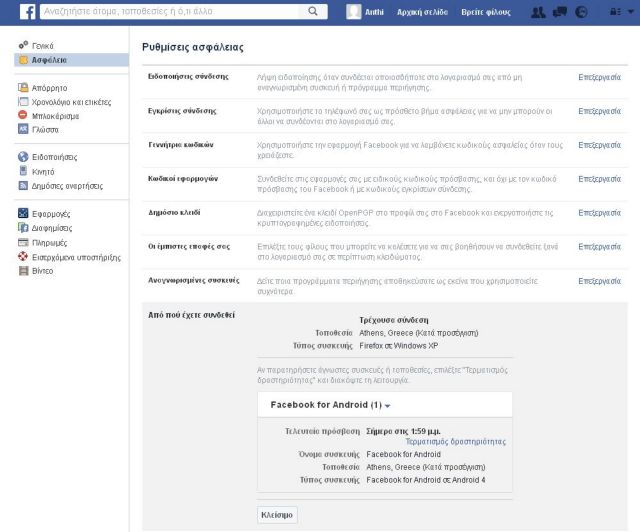This screenshot has height=532, width=640.
Task: Click Τερματισμός δραστηριότητας link
Action: click(456, 441)
